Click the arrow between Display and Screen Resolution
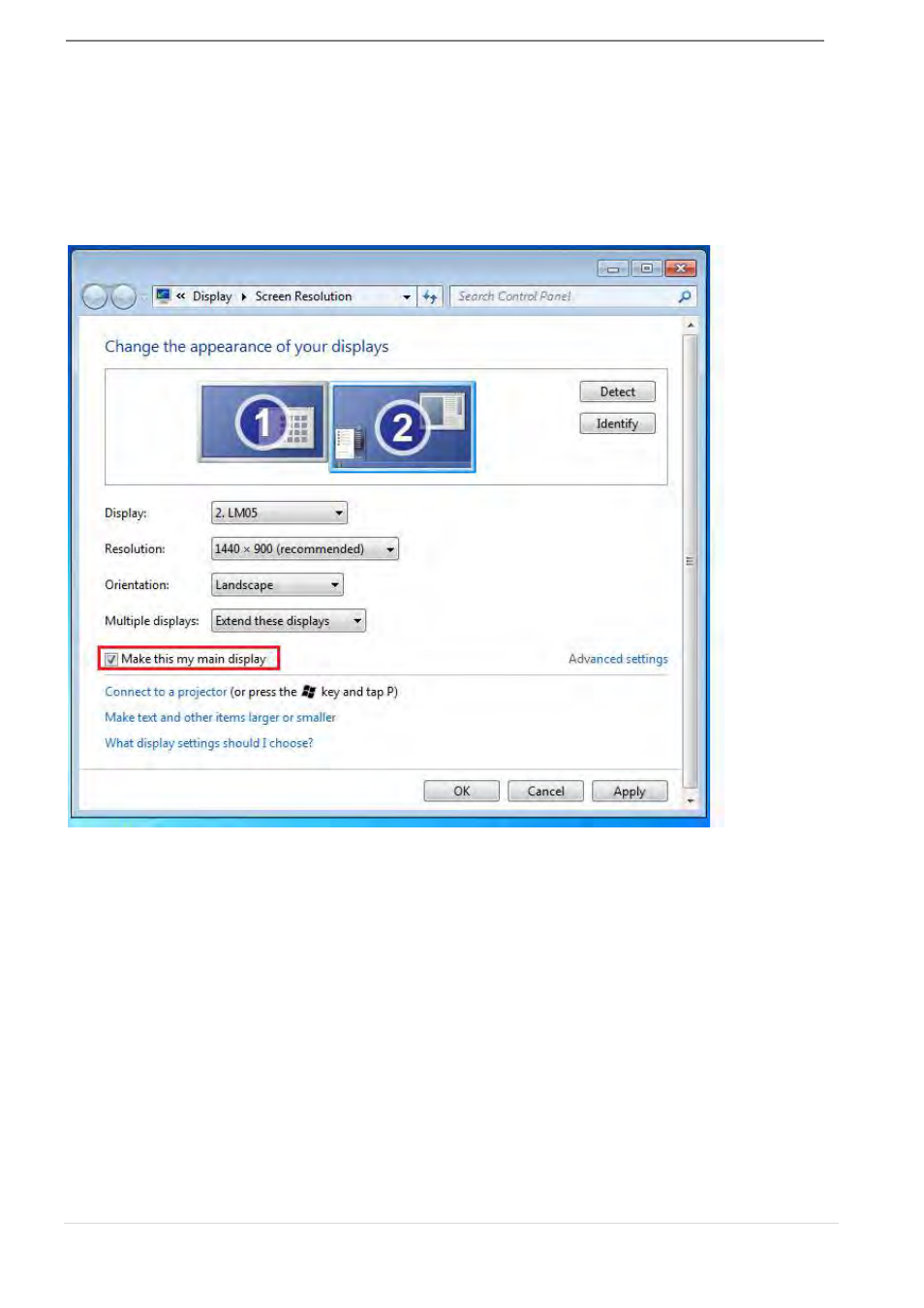The width and height of the screenshot is (924, 1308). [x=244, y=296]
